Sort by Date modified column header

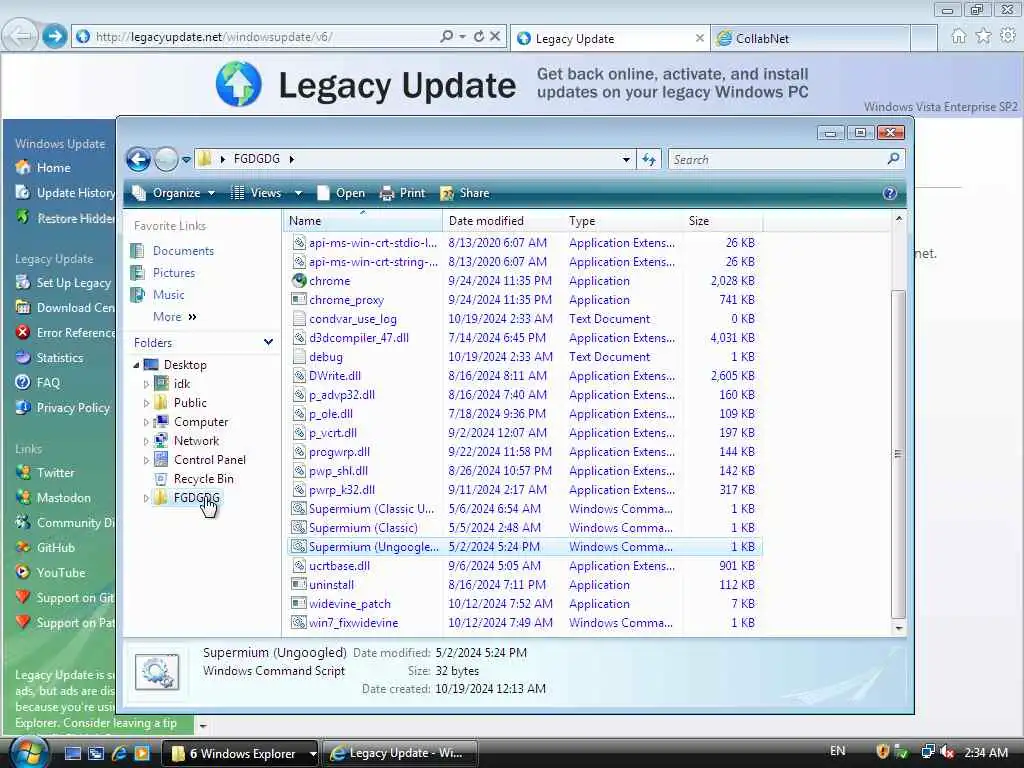[x=502, y=221]
